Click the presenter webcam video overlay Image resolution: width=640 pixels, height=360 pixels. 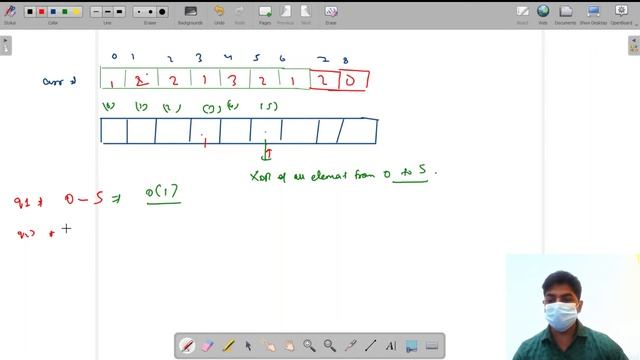click(x=573, y=307)
